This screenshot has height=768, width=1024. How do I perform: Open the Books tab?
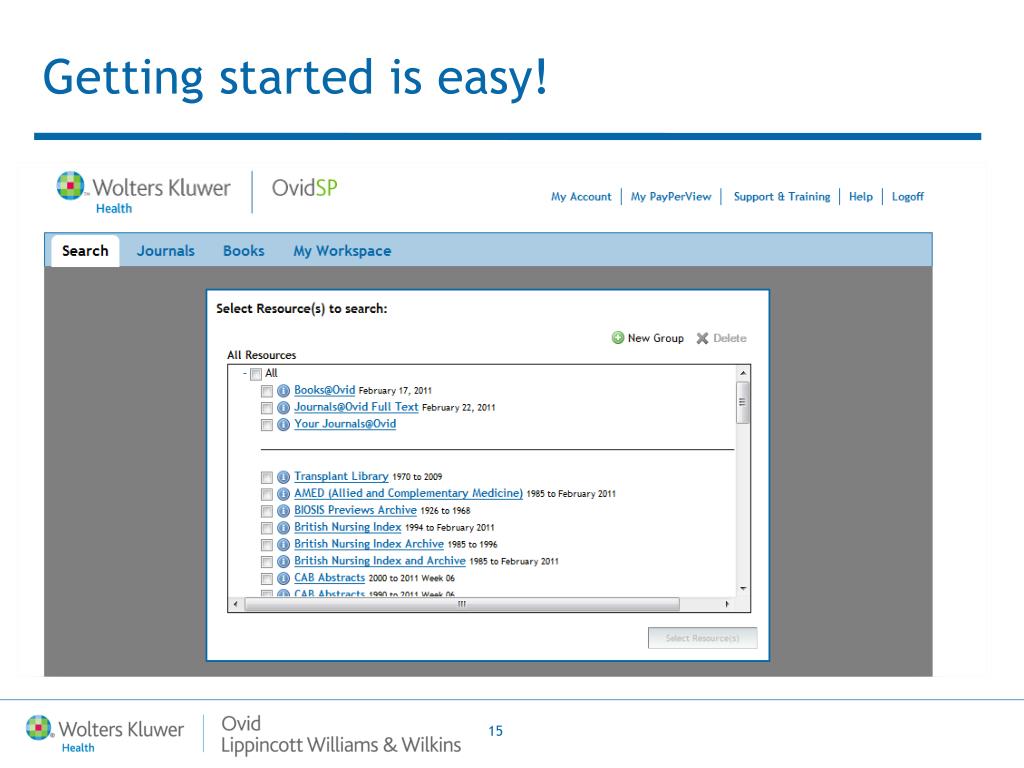click(244, 251)
